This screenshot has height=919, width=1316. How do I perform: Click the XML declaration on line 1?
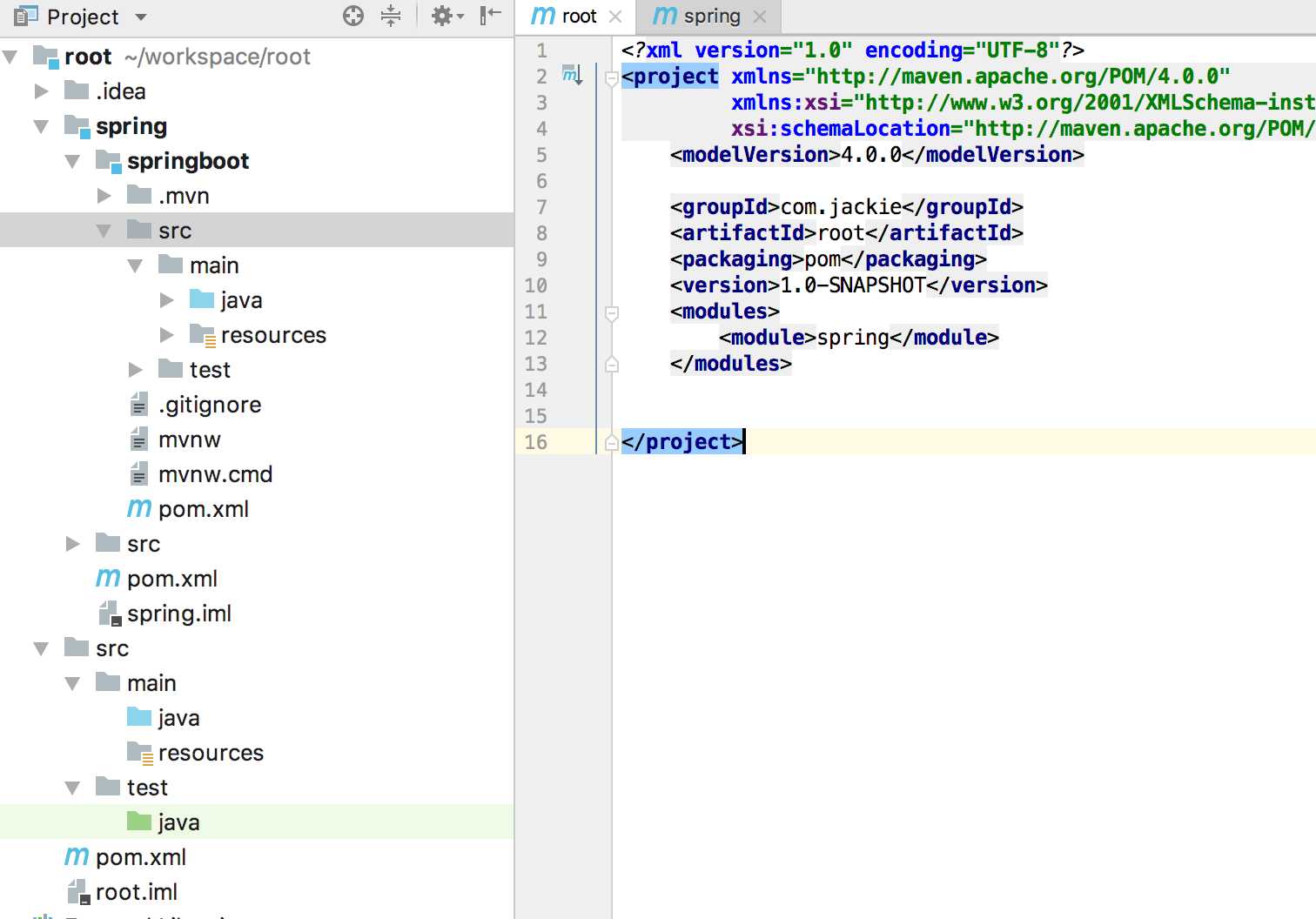click(x=853, y=50)
